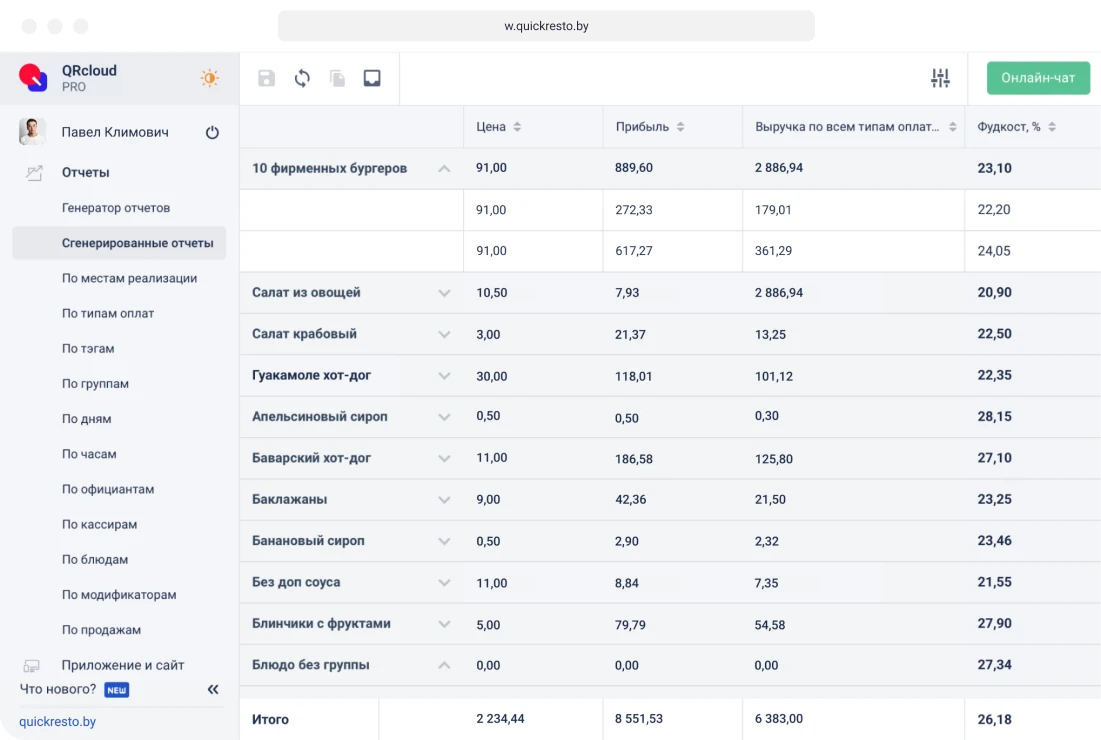Follow the quickresto.by link
The width and height of the screenshot is (1101, 740).
(x=58, y=721)
